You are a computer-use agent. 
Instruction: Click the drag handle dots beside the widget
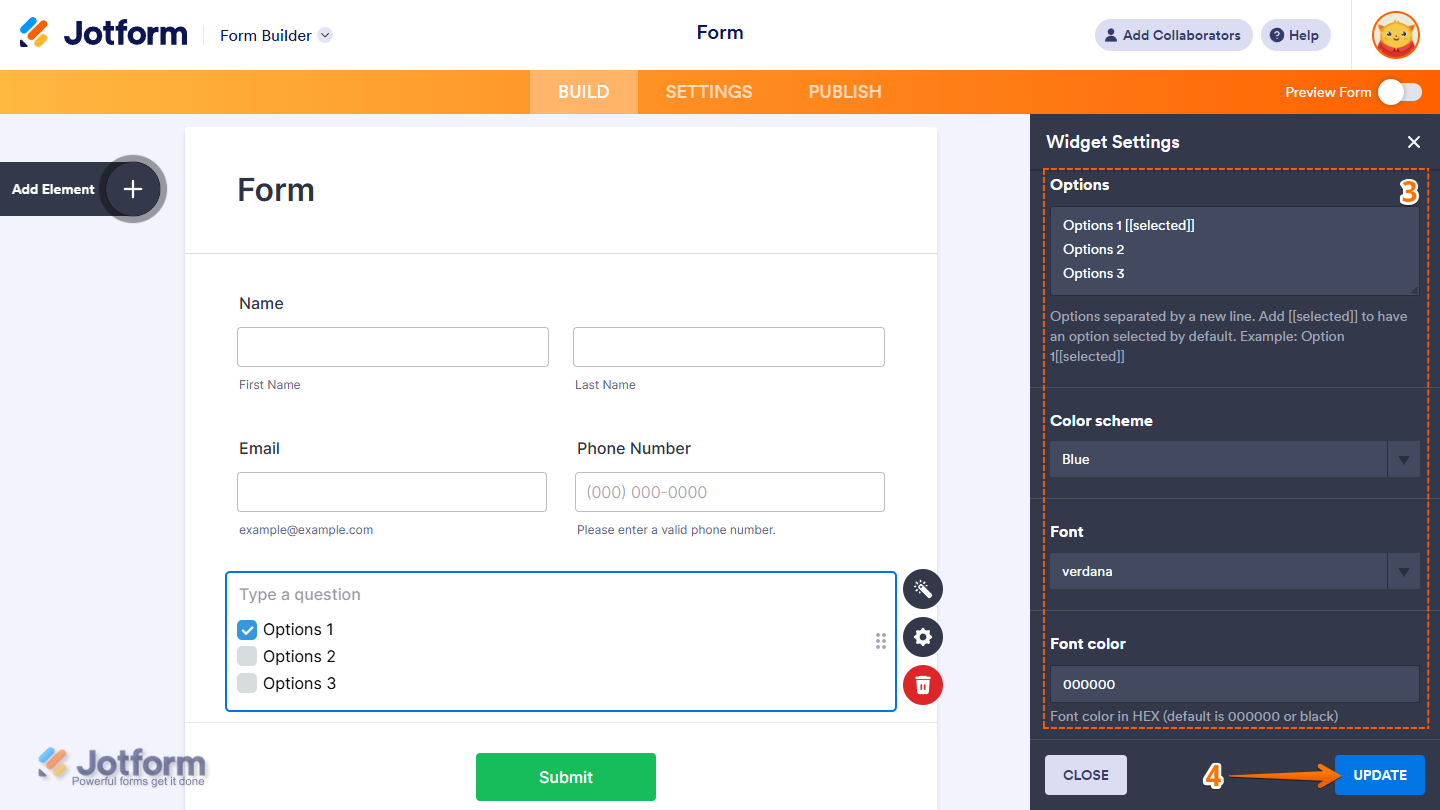881,641
